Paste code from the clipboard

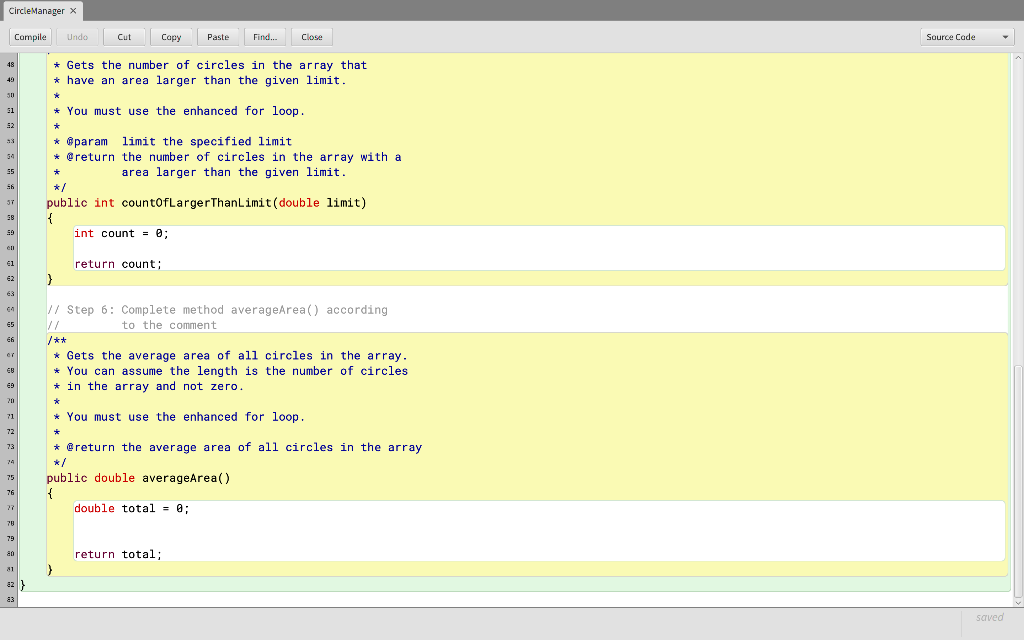(x=218, y=36)
